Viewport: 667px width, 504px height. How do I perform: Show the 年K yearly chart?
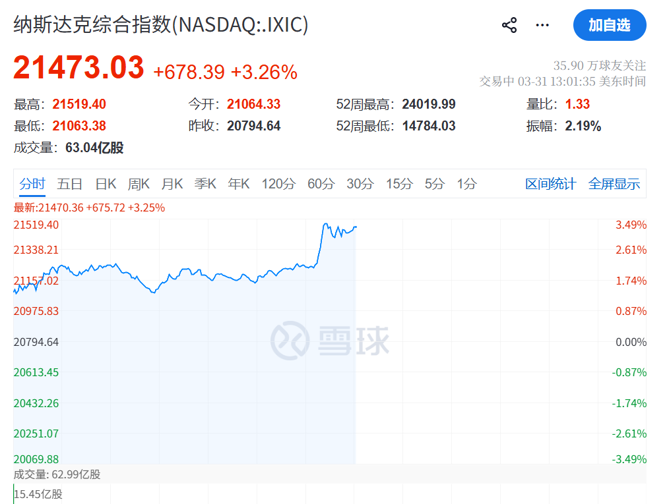pos(238,184)
